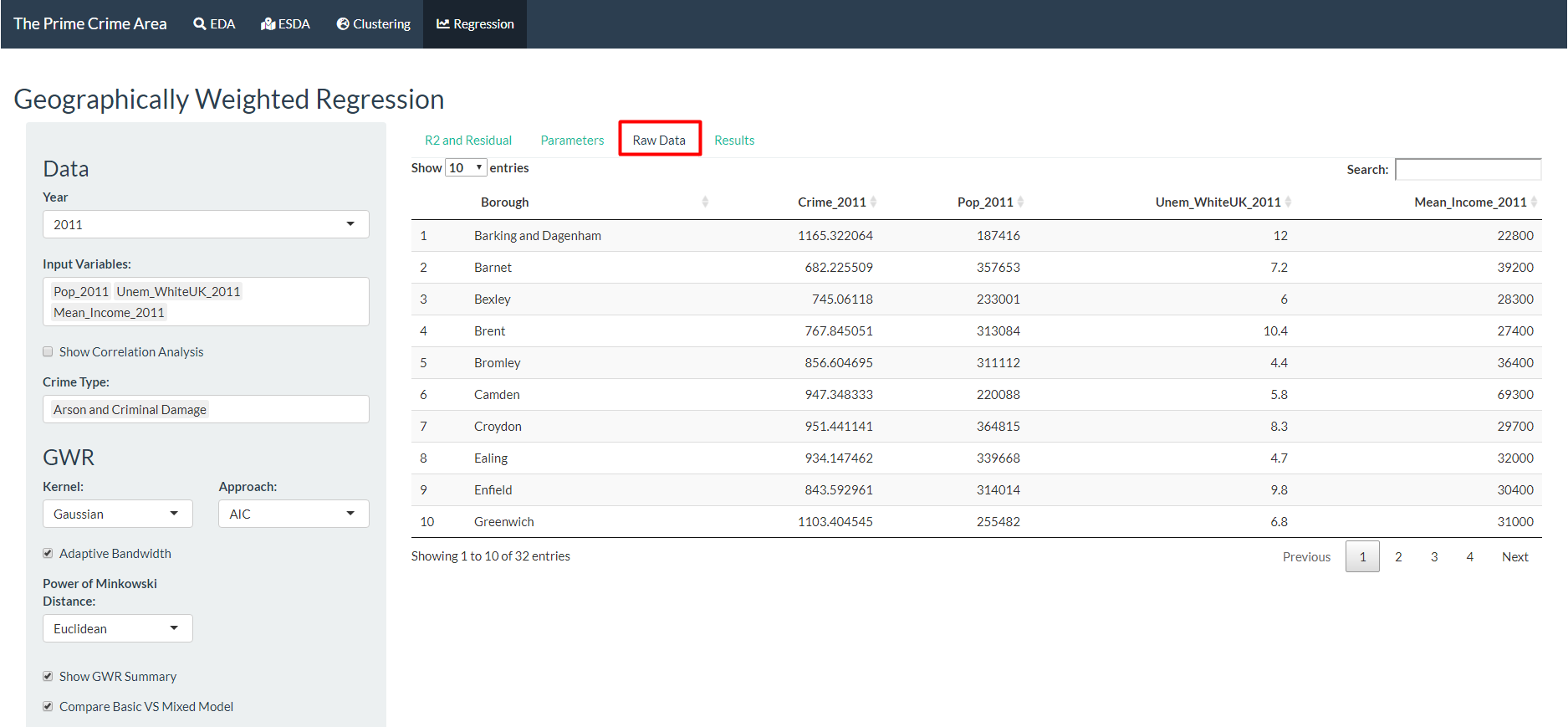Open the EDA magnifier icon
The height and width of the screenshot is (727, 1568).
pyautogui.click(x=200, y=24)
